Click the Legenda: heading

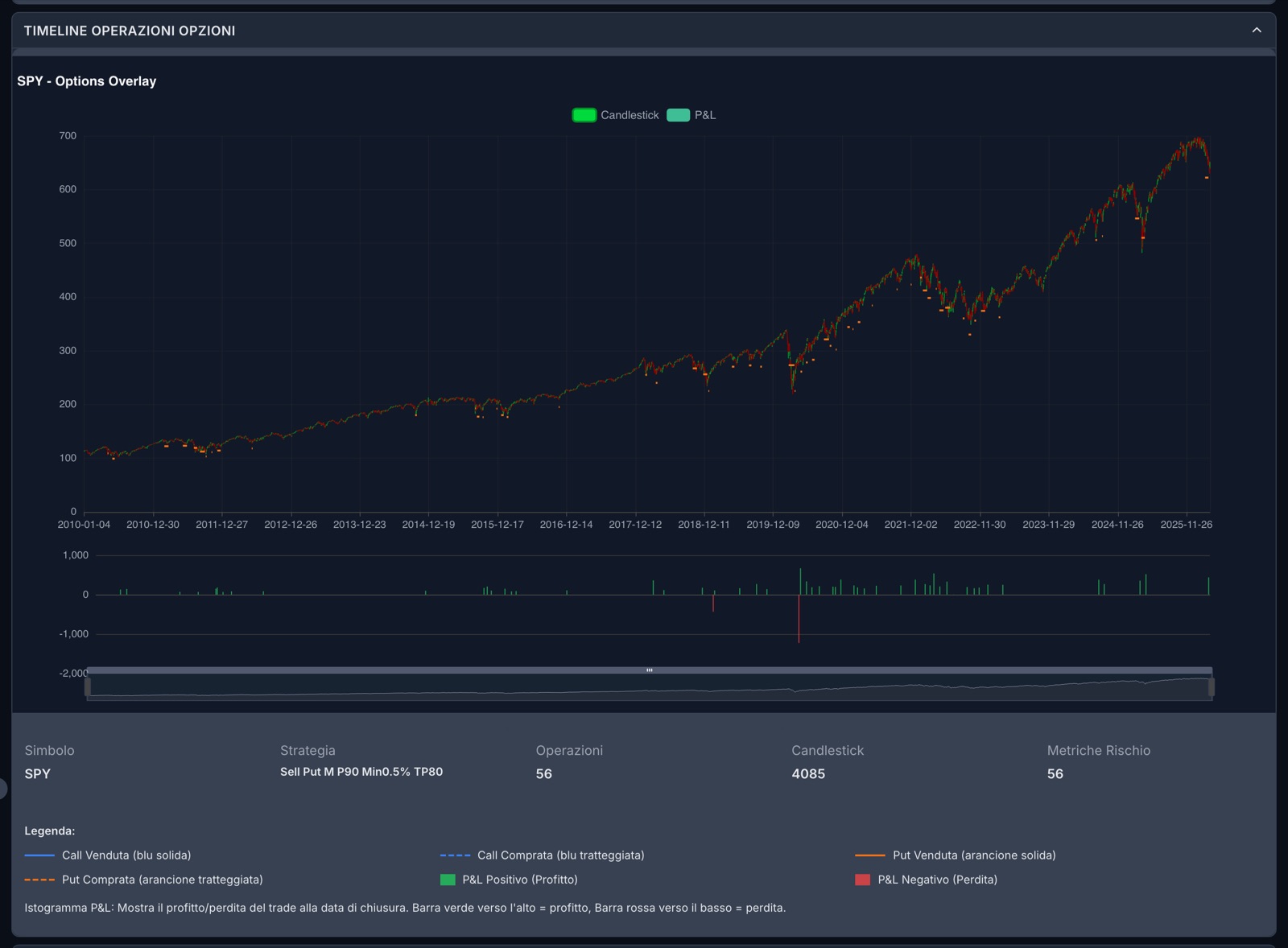[x=49, y=831]
